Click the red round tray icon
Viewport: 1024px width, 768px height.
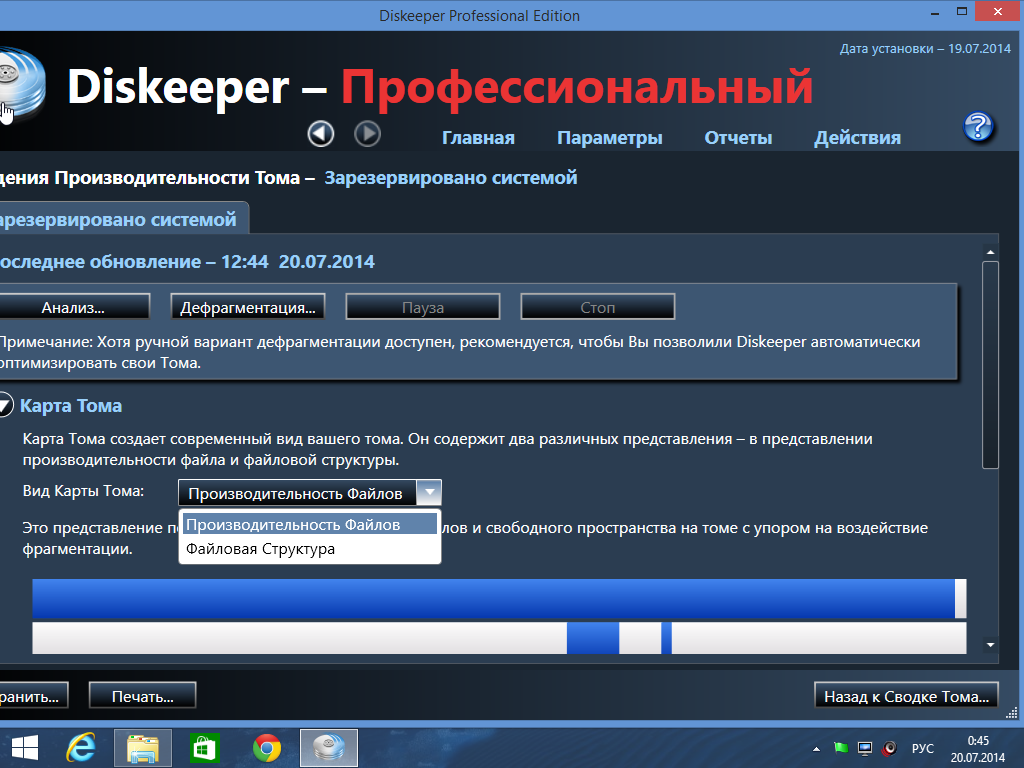coord(889,748)
